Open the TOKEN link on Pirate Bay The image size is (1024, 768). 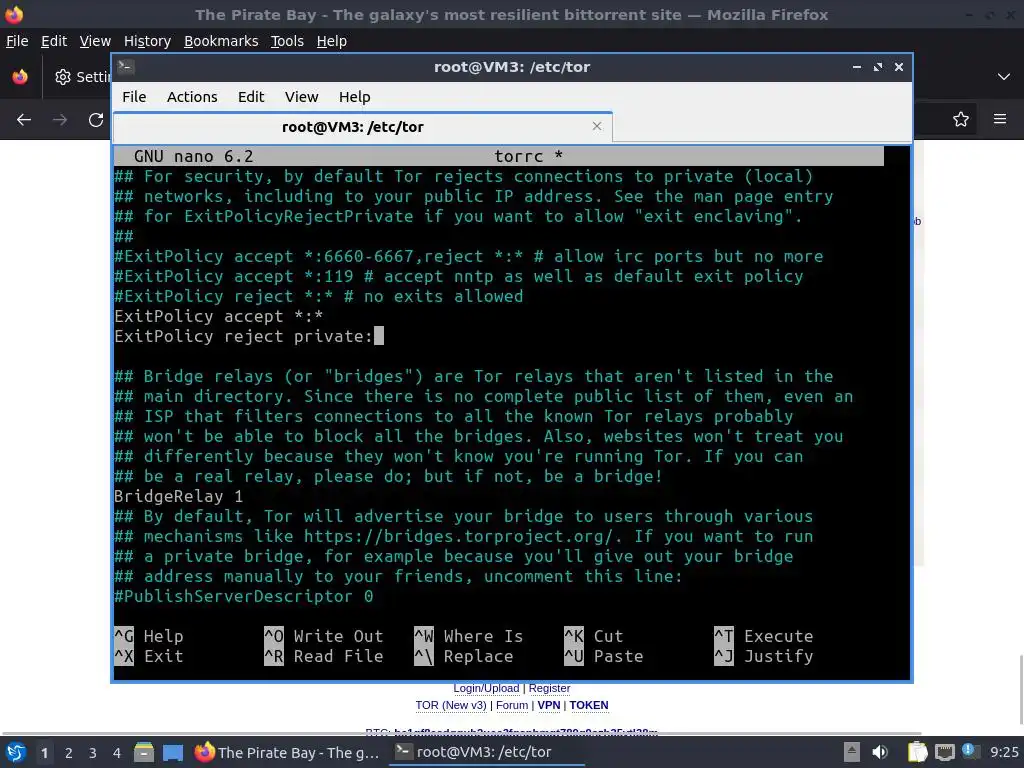pos(588,705)
